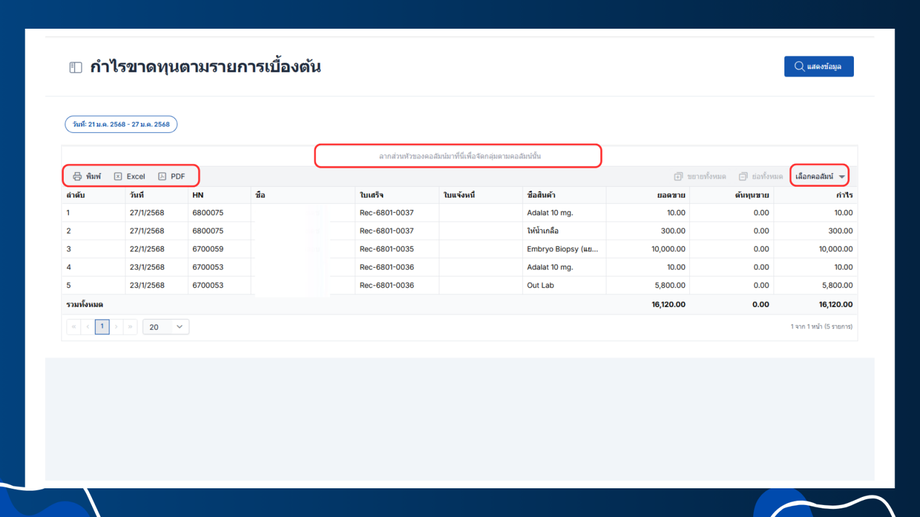Viewport: 920px width, 517px height.
Task: Go to the last page arrow
Action: pyautogui.click(x=130, y=327)
